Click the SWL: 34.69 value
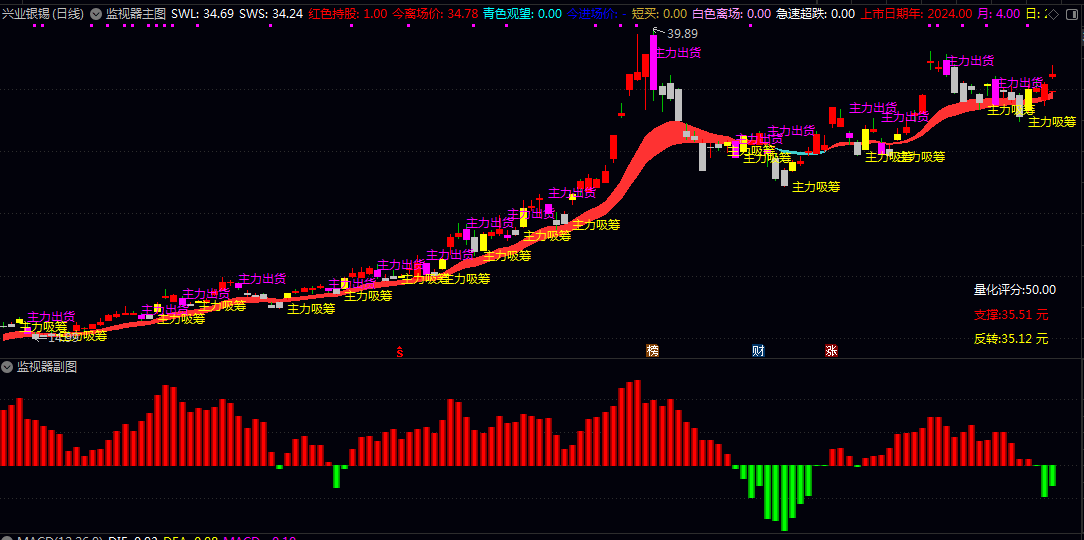Viewport: 1084px width, 540px height. point(203,13)
